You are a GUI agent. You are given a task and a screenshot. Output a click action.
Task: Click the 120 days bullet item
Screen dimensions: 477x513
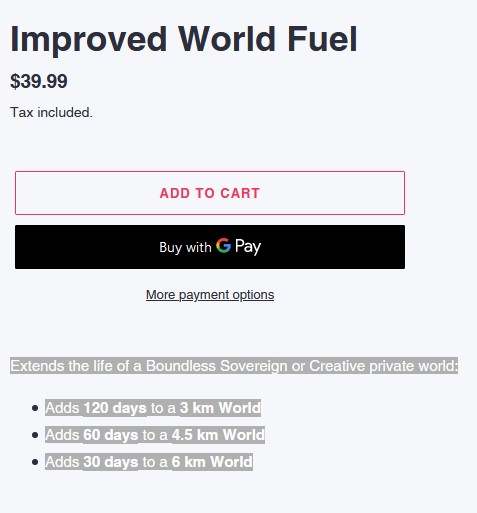pos(153,408)
